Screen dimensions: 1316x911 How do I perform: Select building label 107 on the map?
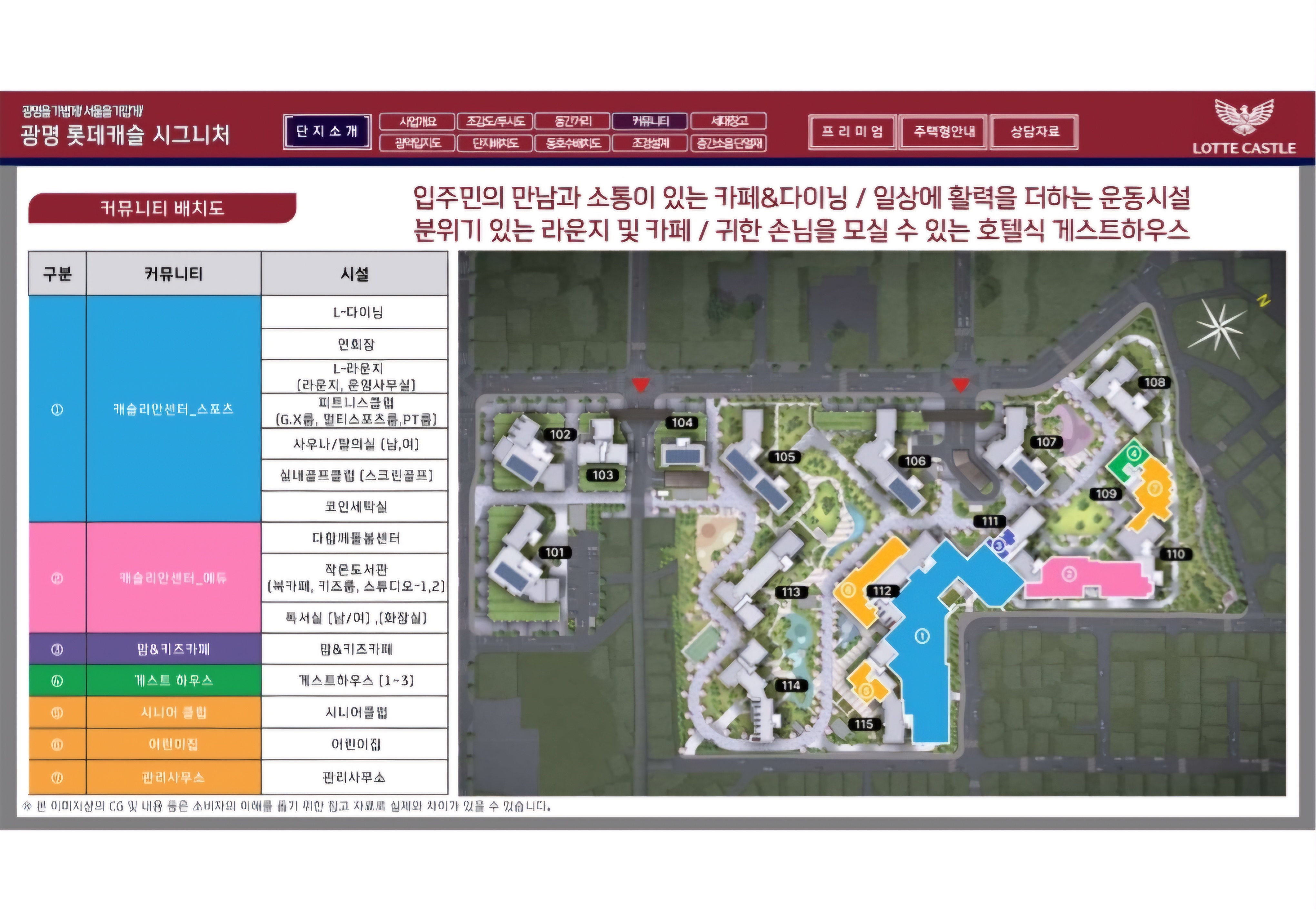click(x=1046, y=442)
